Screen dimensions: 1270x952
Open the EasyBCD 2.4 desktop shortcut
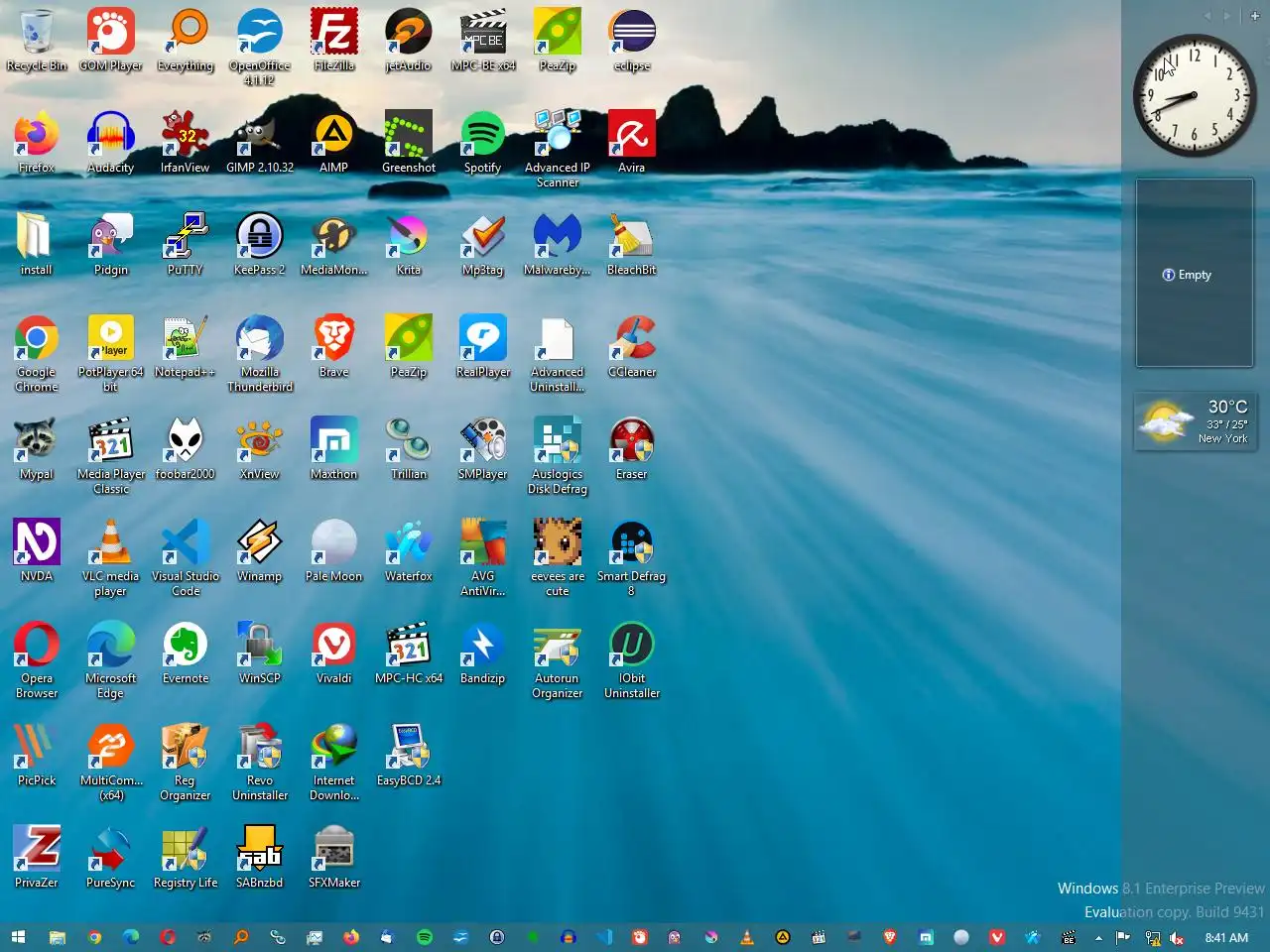tap(409, 756)
